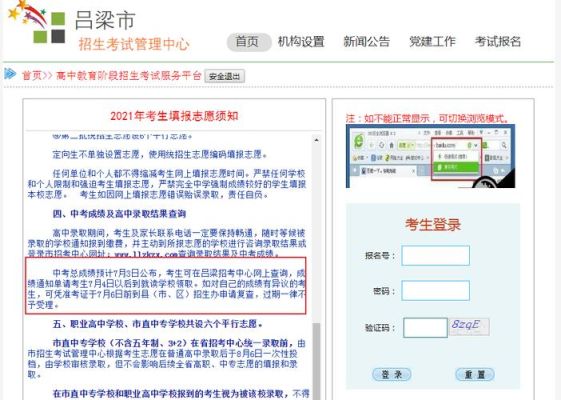Open 党建工作 navigation item
The width and height of the screenshot is (561, 400).
432,42
